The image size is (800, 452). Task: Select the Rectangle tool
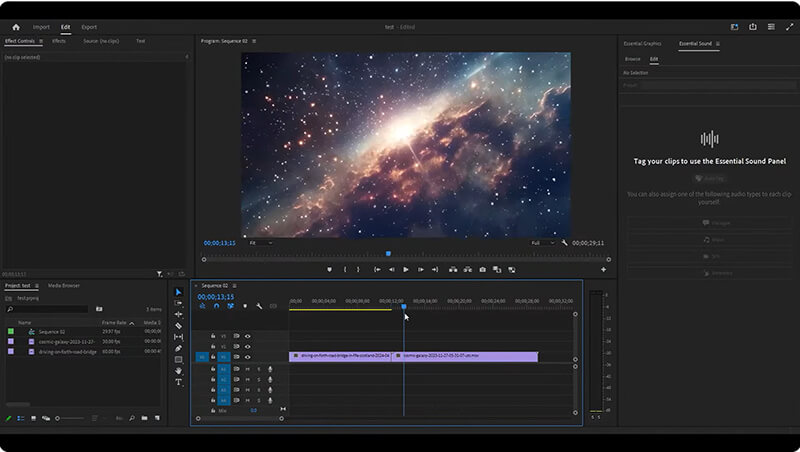pos(178,360)
